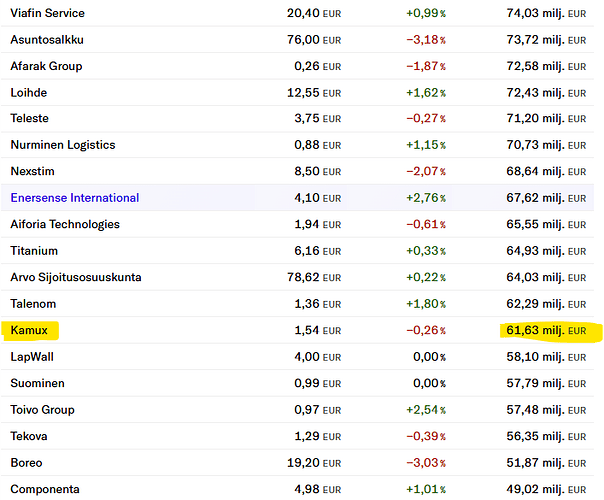The image size is (604, 500).
Task: Select Enersense market cap 67,62 milj. EUR
Action: (546, 198)
